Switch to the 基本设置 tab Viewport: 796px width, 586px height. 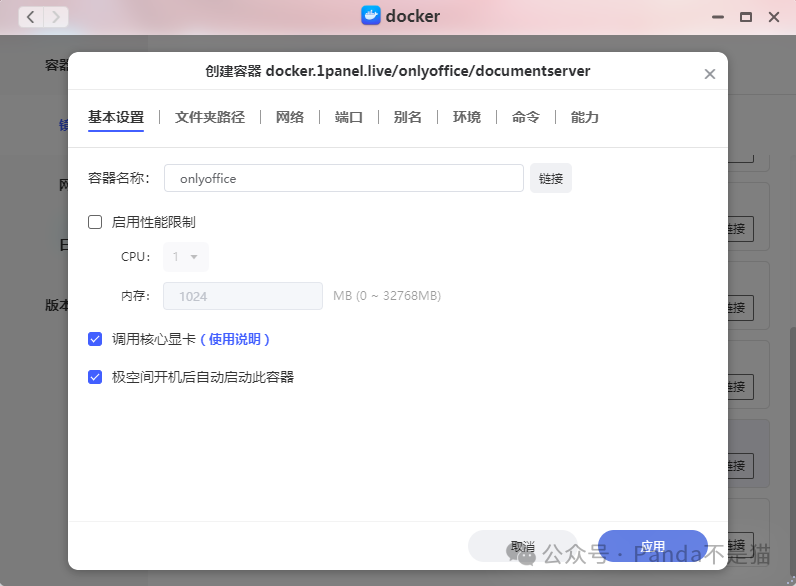(x=116, y=117)
